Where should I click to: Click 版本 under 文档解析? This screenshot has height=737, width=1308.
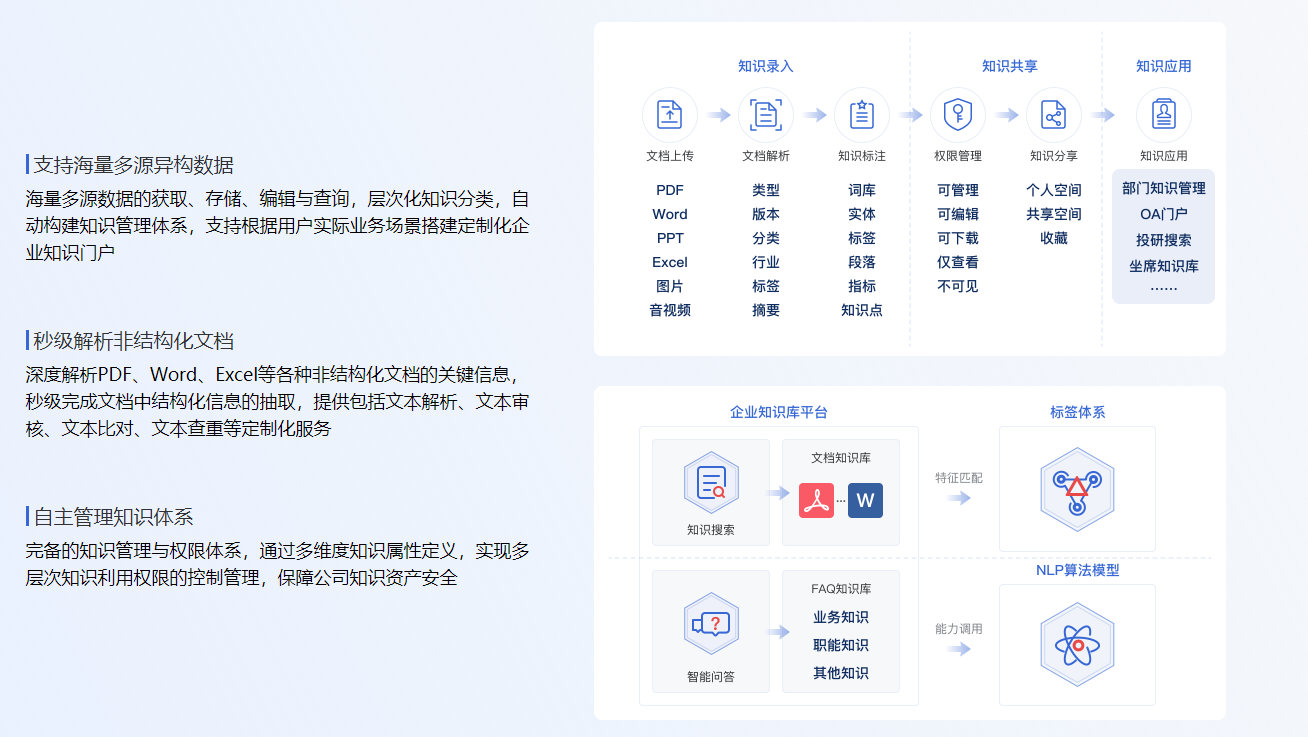point(766,214)
